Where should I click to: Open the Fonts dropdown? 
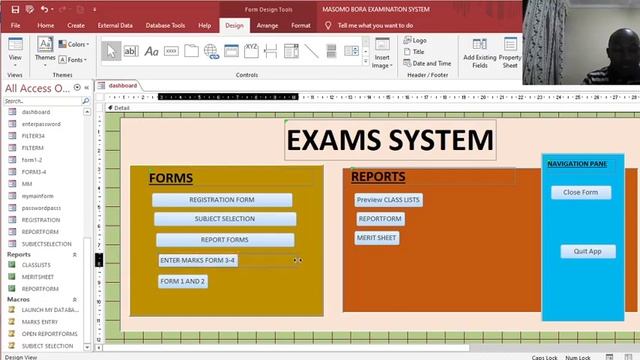pos(73,60)
